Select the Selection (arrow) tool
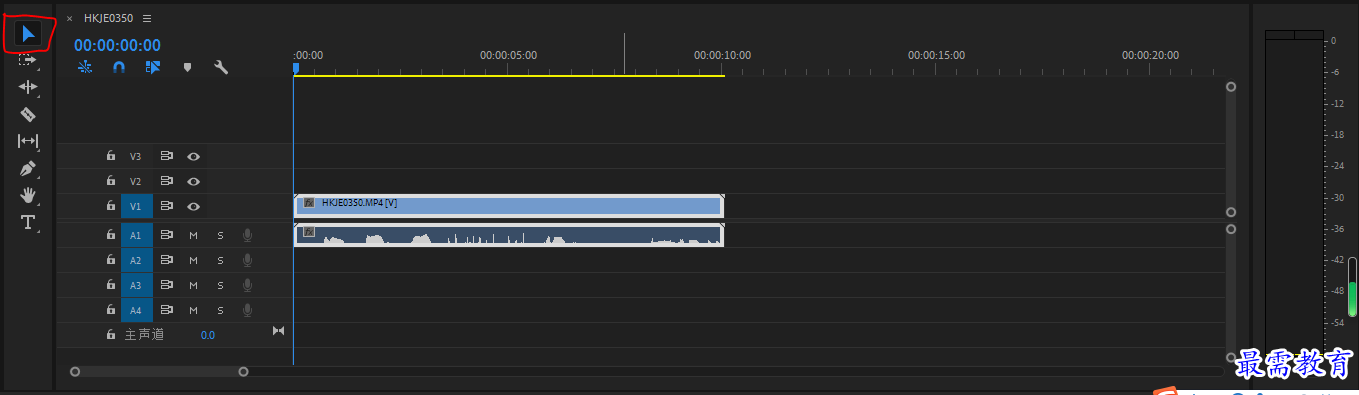This screenshot has height=395, width=1359. click(28, 34)
